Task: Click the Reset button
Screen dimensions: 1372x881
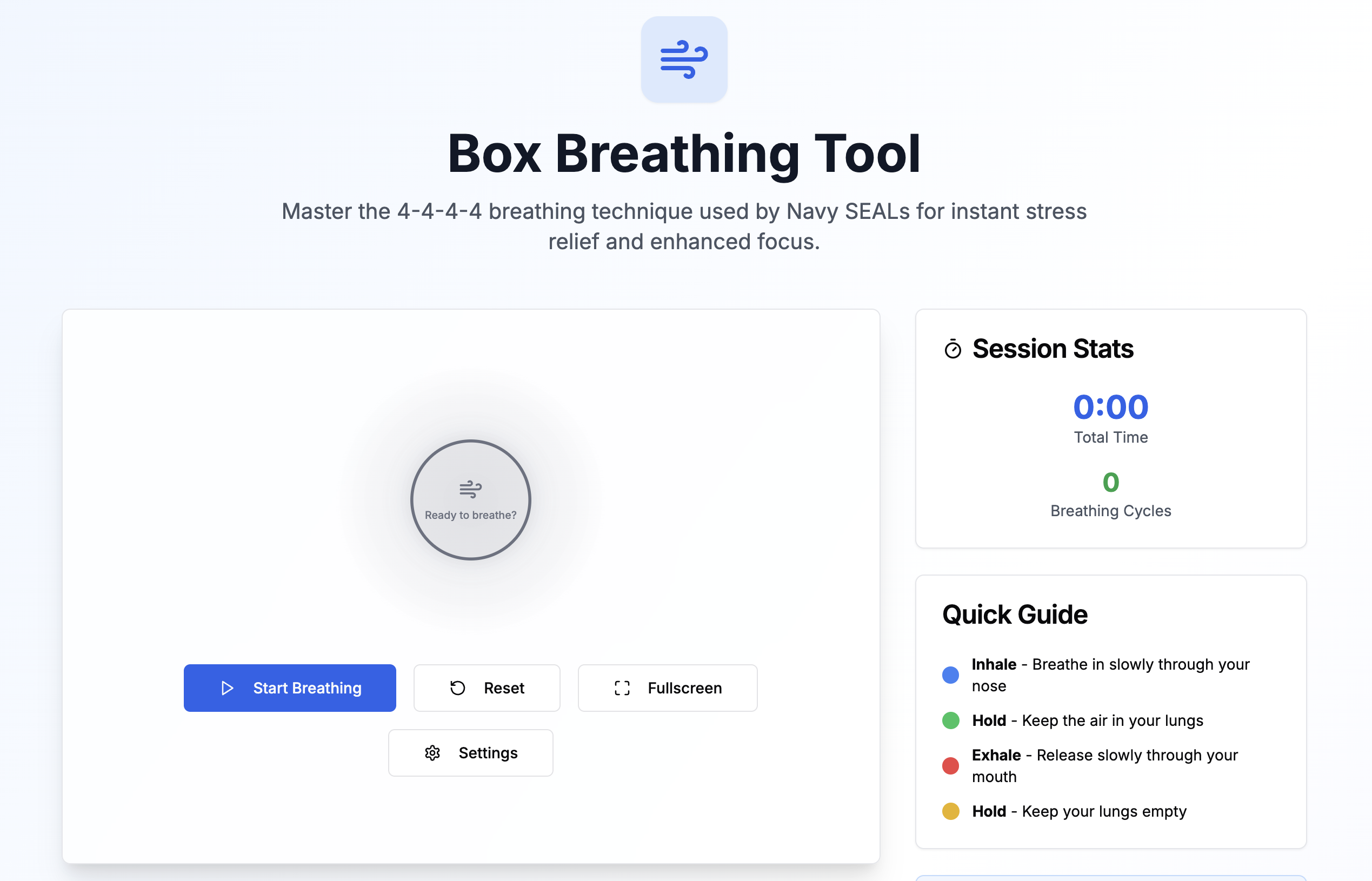Action: [x=487, y=688]
